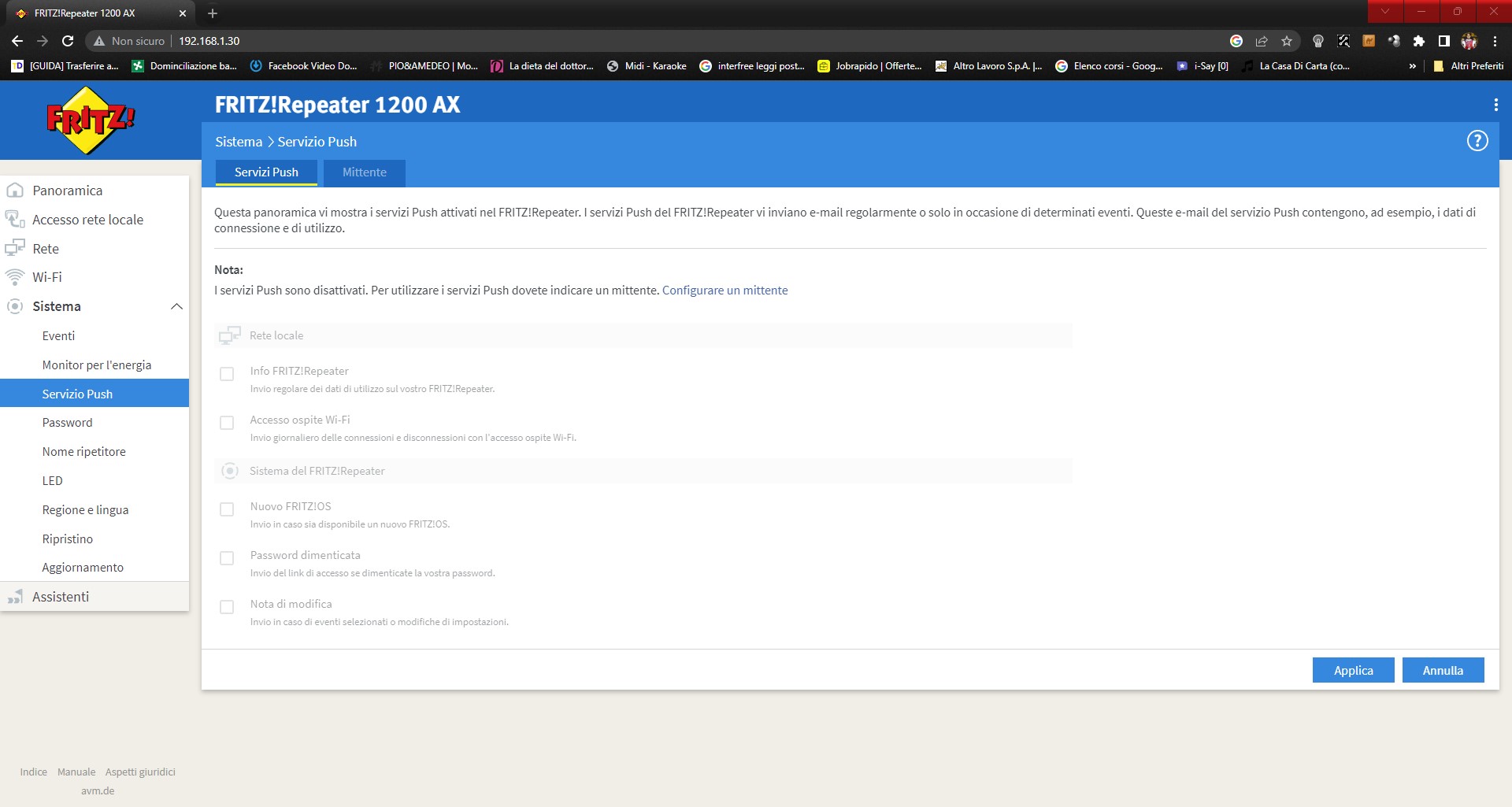This screenshot has width=1512, height=807.
Task: Click the FRITZ! logo
Action: (91, 120)
